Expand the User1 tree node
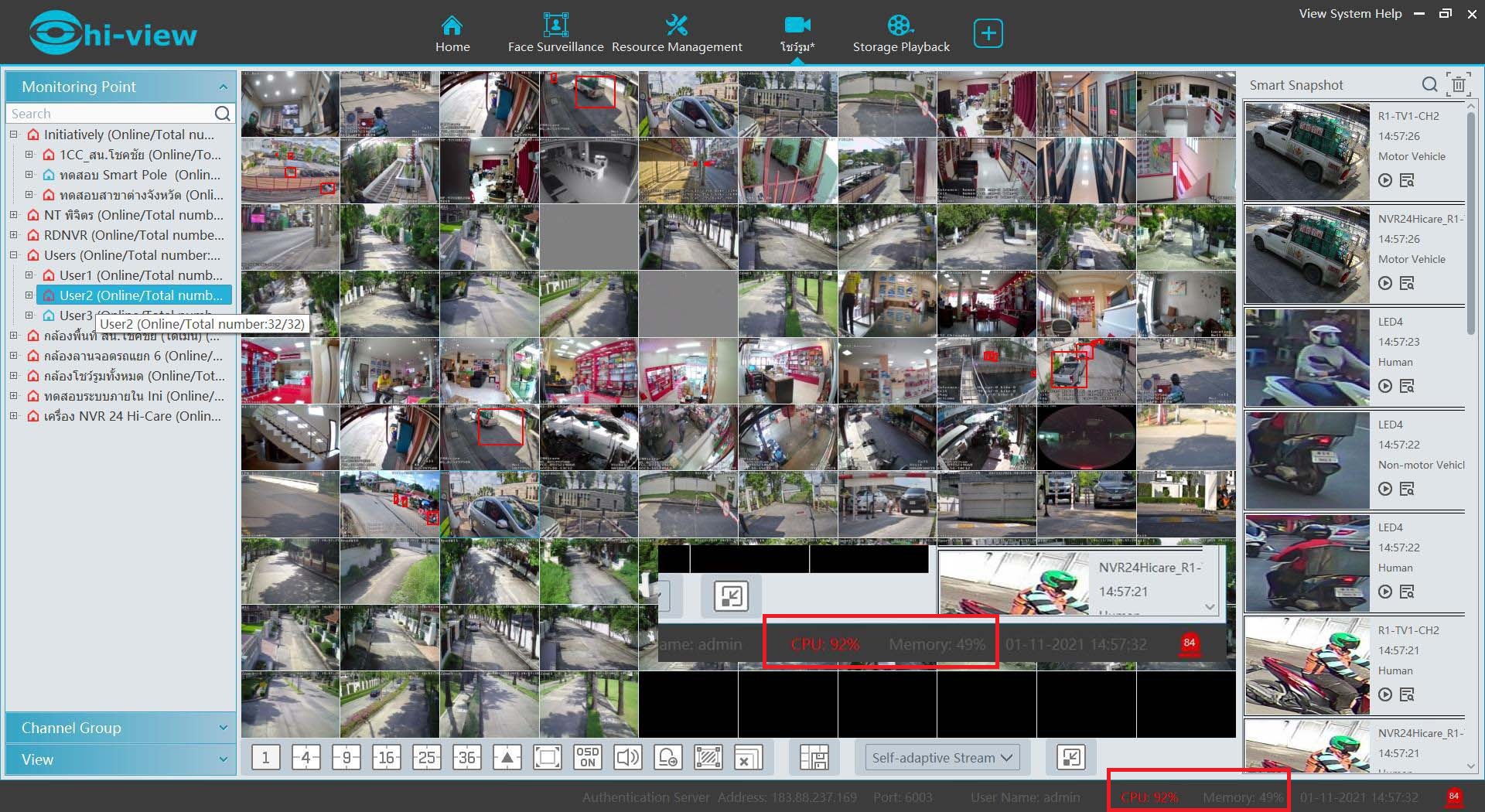 (29, 275)
